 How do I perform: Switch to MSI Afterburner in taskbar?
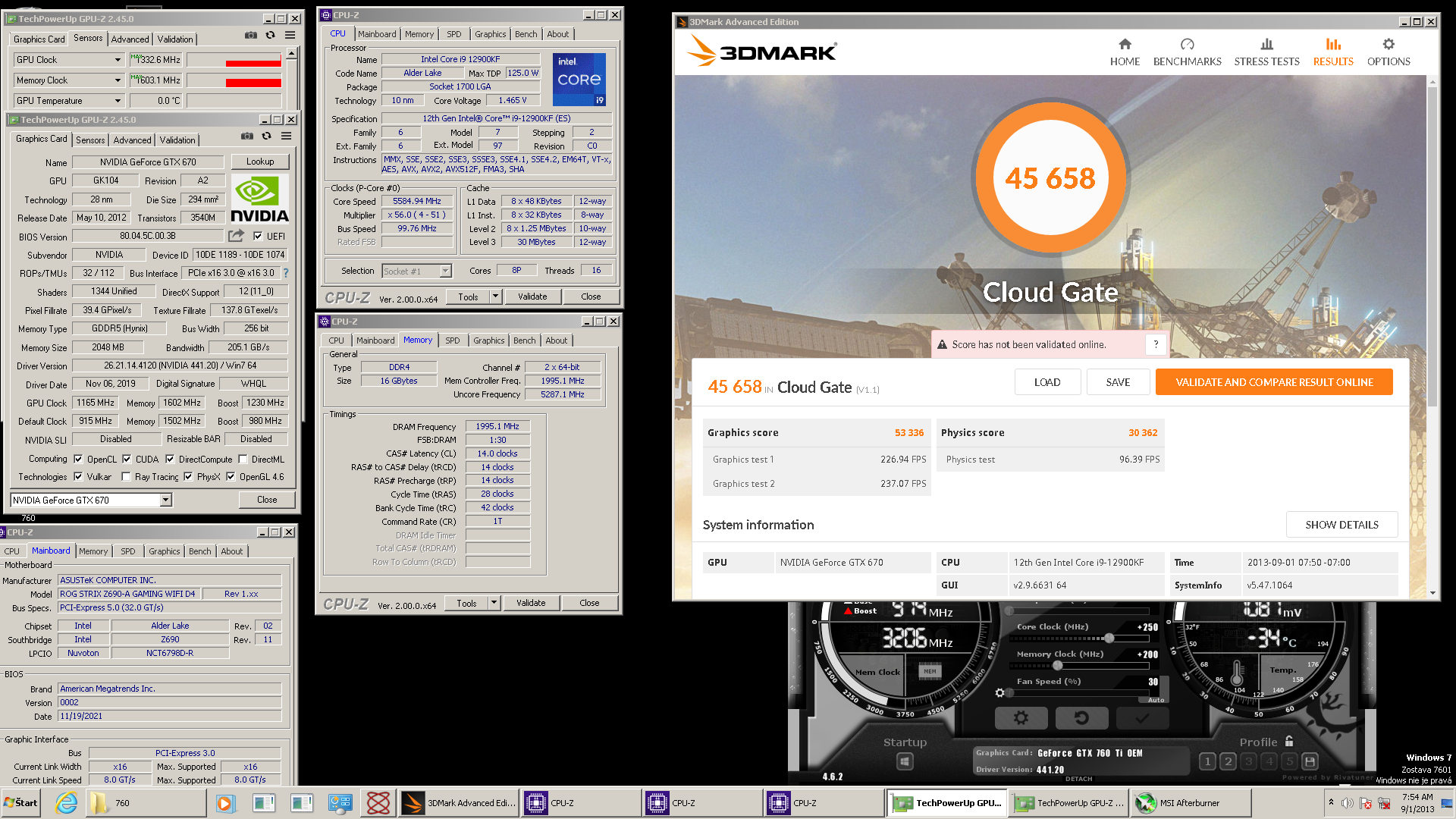pos(1191,803)
